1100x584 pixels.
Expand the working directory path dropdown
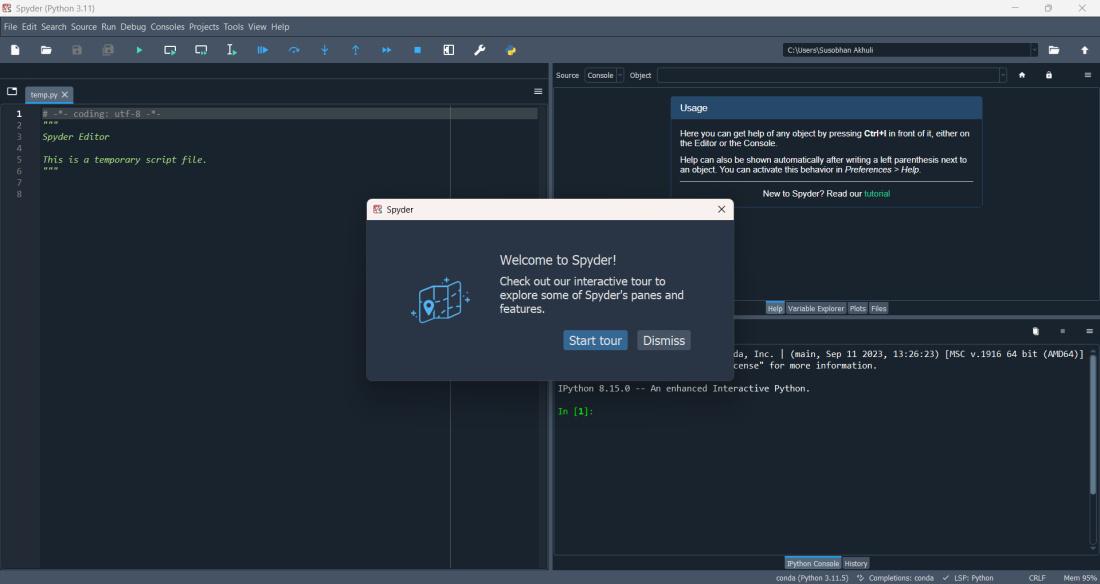(x=1034, y=50)
